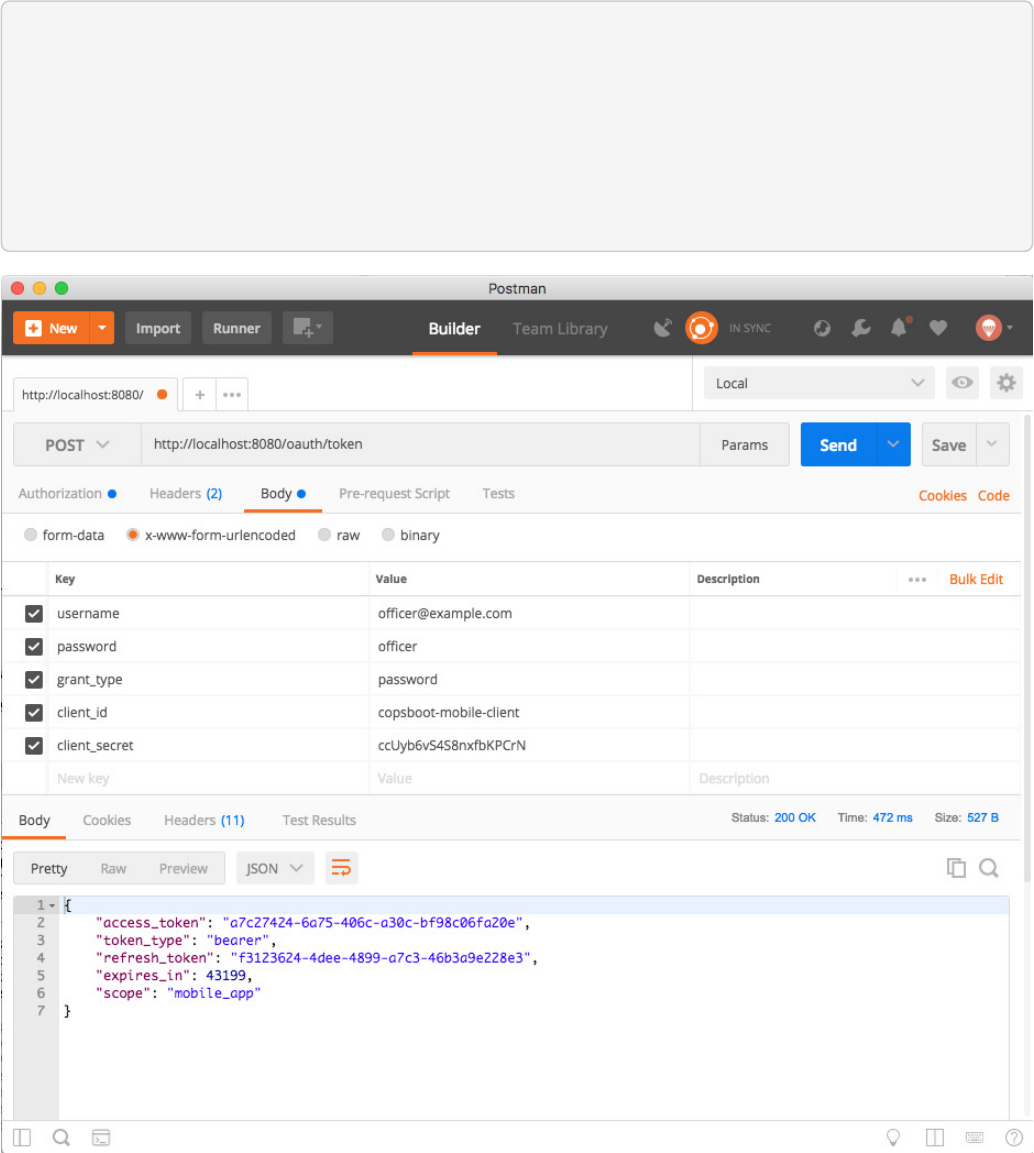Image resolution: width=1034 pixels, height=1153 pixels.
Task: Click the new window plus icon in toolbar
Action: pyautogui.click(x=307, y=328)
